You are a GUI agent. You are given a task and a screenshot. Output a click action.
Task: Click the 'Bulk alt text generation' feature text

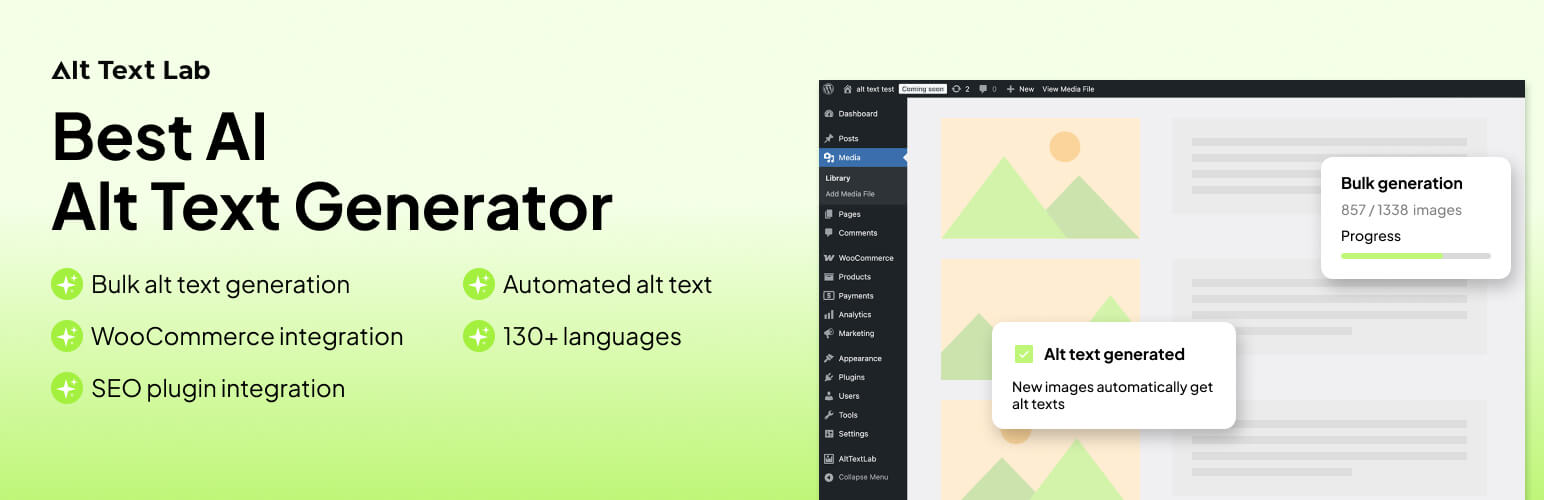220,285
